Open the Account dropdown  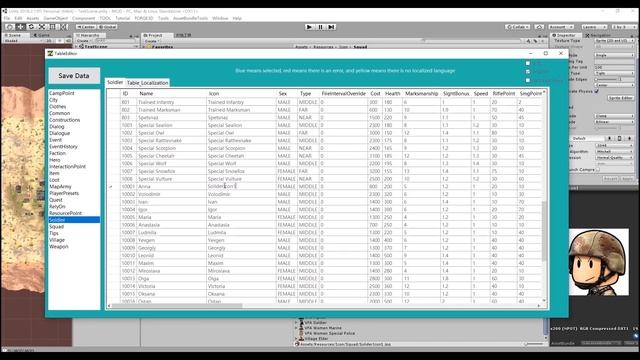[x=561, y=27]
